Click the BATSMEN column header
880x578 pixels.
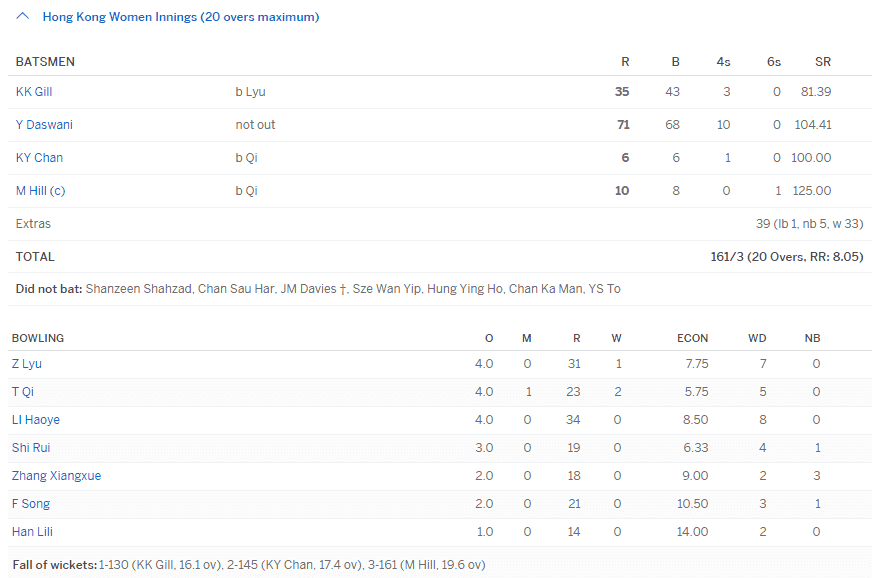[x=45, y=62]
